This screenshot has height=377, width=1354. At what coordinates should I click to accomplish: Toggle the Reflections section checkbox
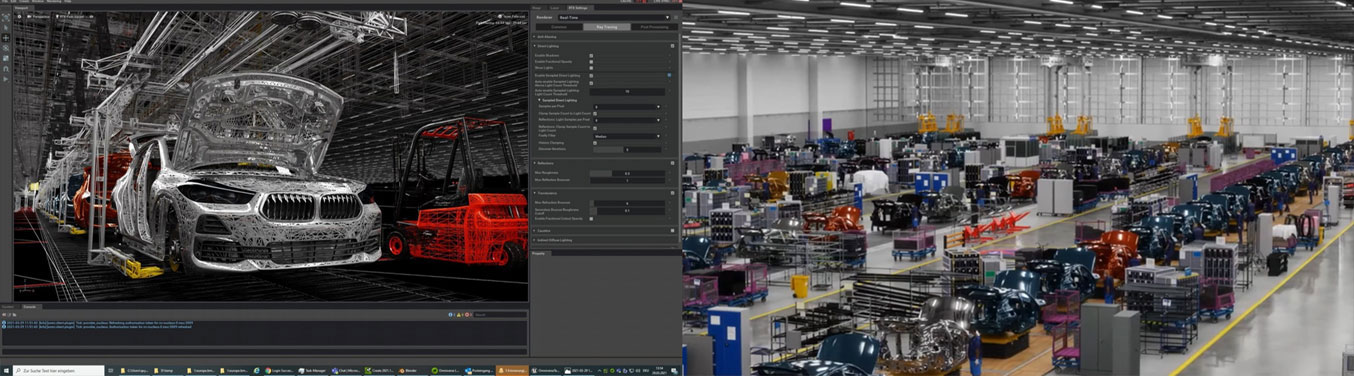pyautogui.click(x=672, y=163)
